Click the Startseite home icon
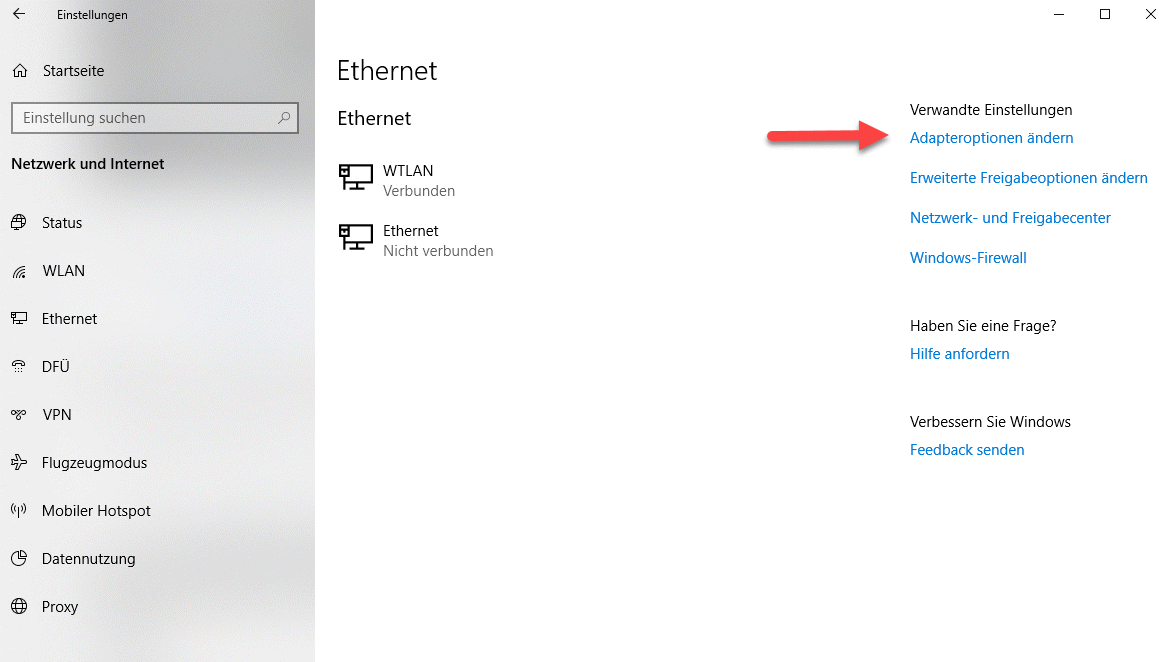 (20, 71)
